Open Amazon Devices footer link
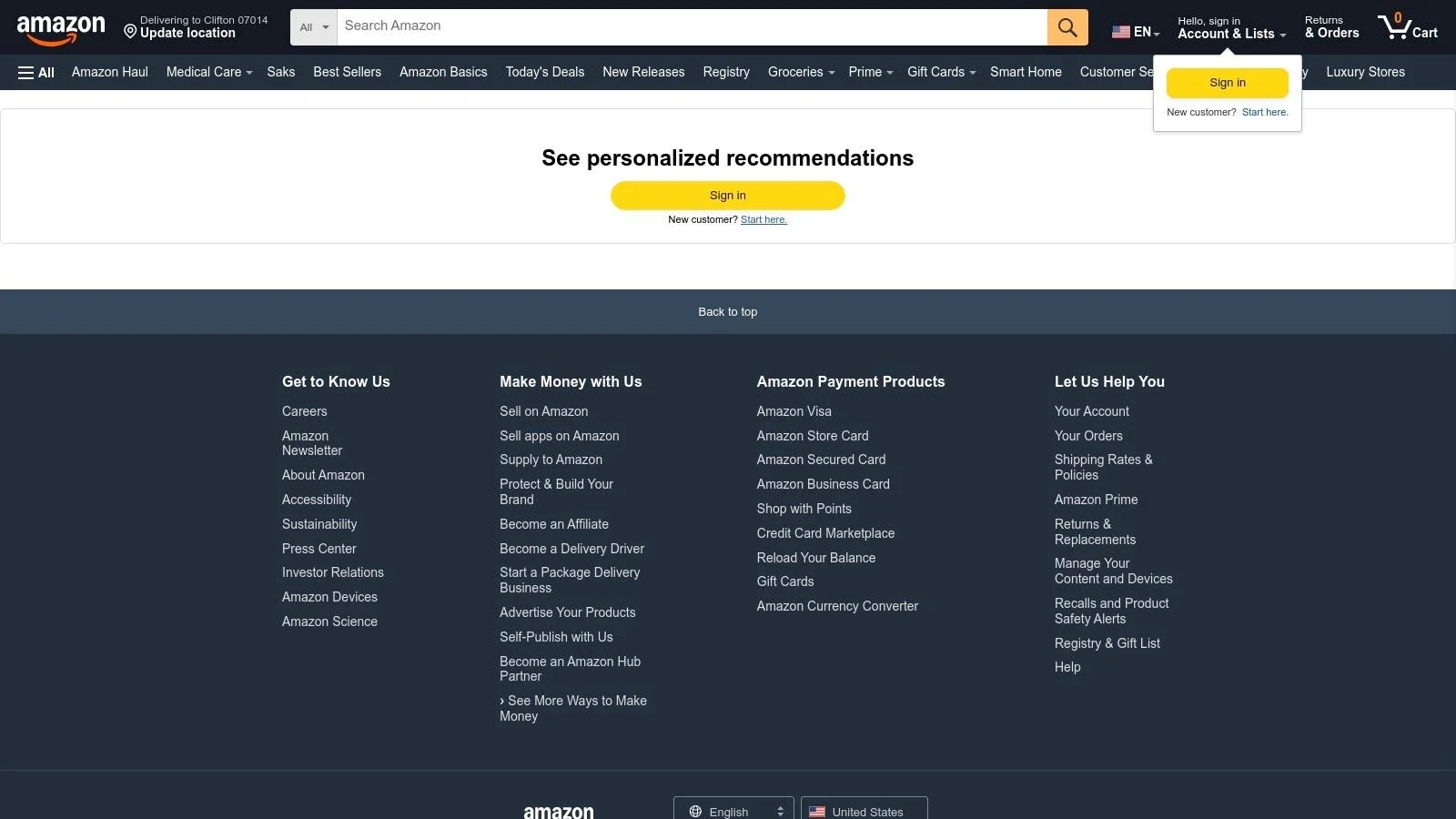This screenshot has height=819, width=1456. click(x=329, y=597)
